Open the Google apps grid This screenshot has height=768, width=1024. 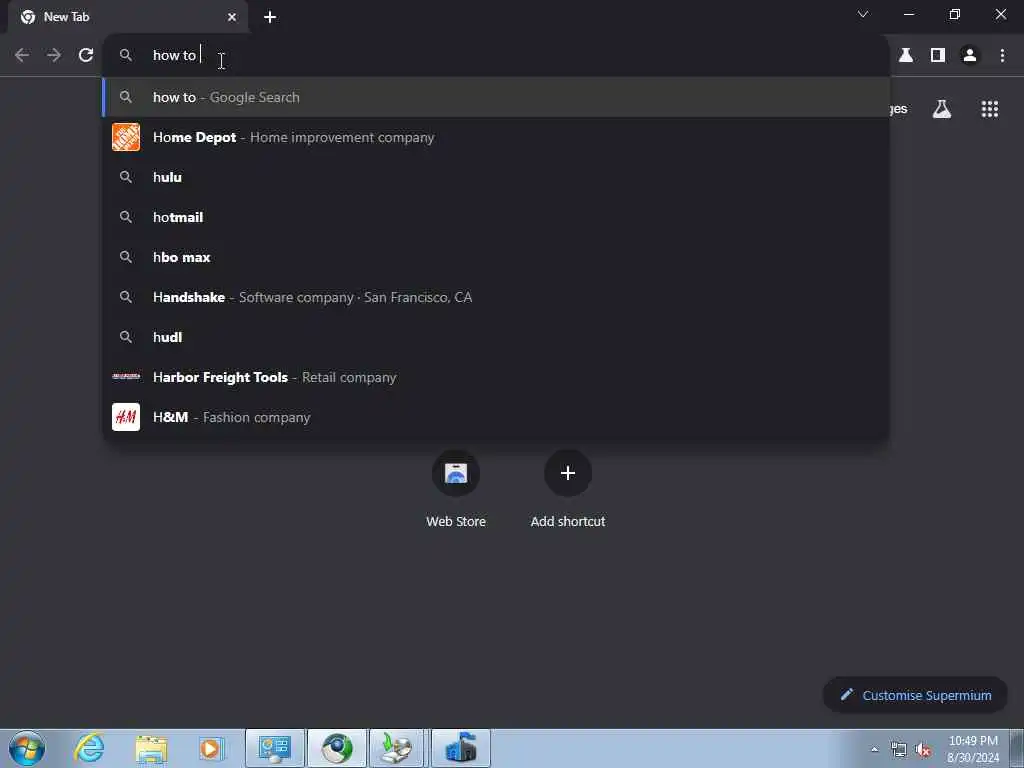989,109
